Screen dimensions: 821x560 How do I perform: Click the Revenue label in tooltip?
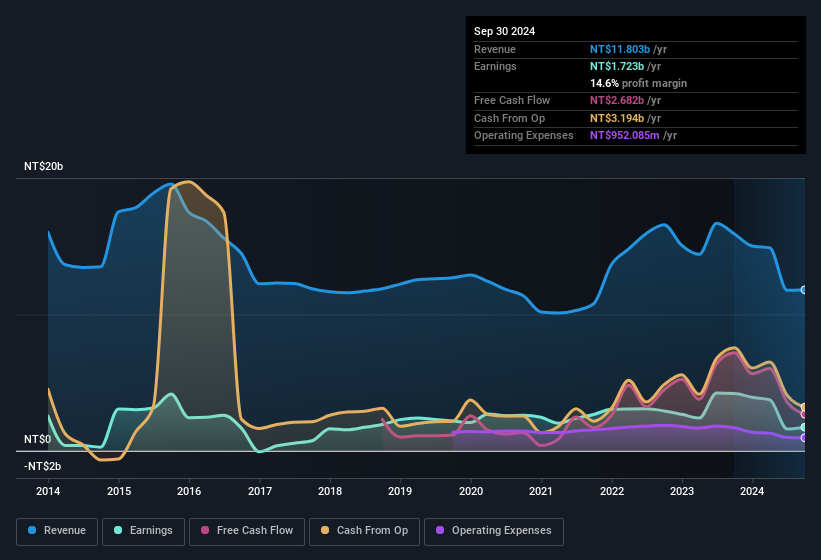(x=495, y=49)
